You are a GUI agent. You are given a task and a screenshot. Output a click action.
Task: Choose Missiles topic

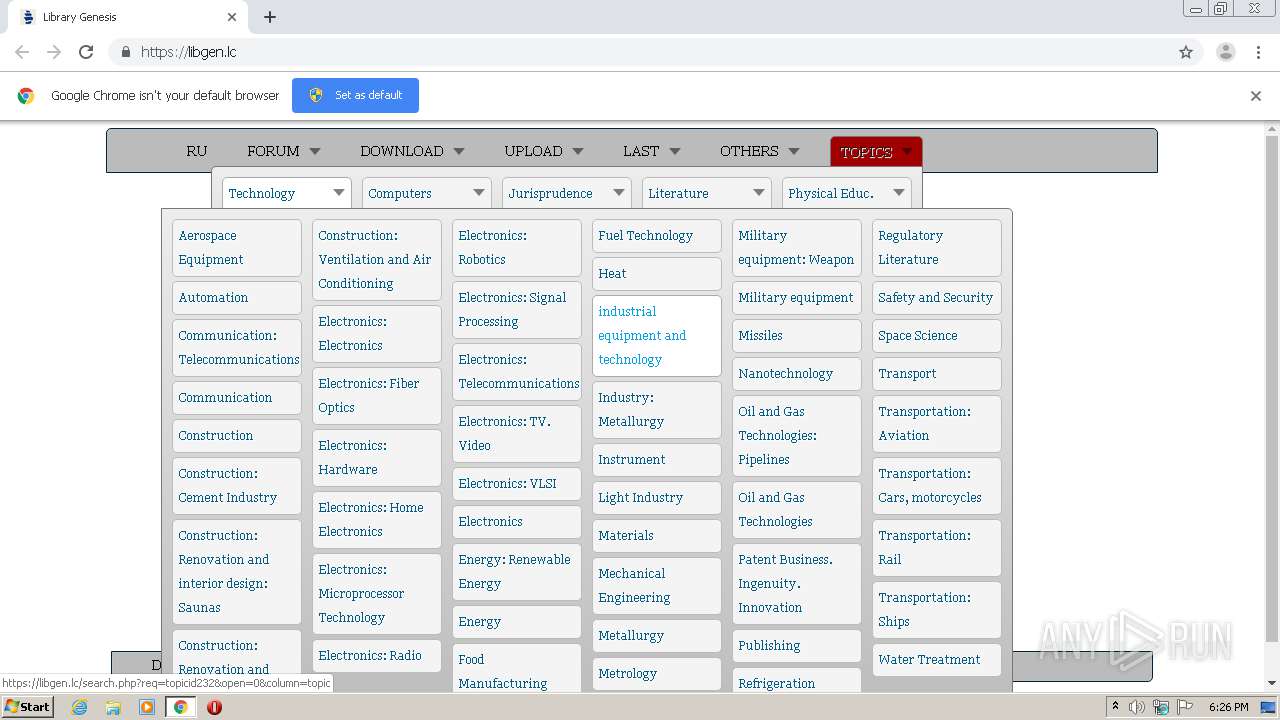point(797,336)
